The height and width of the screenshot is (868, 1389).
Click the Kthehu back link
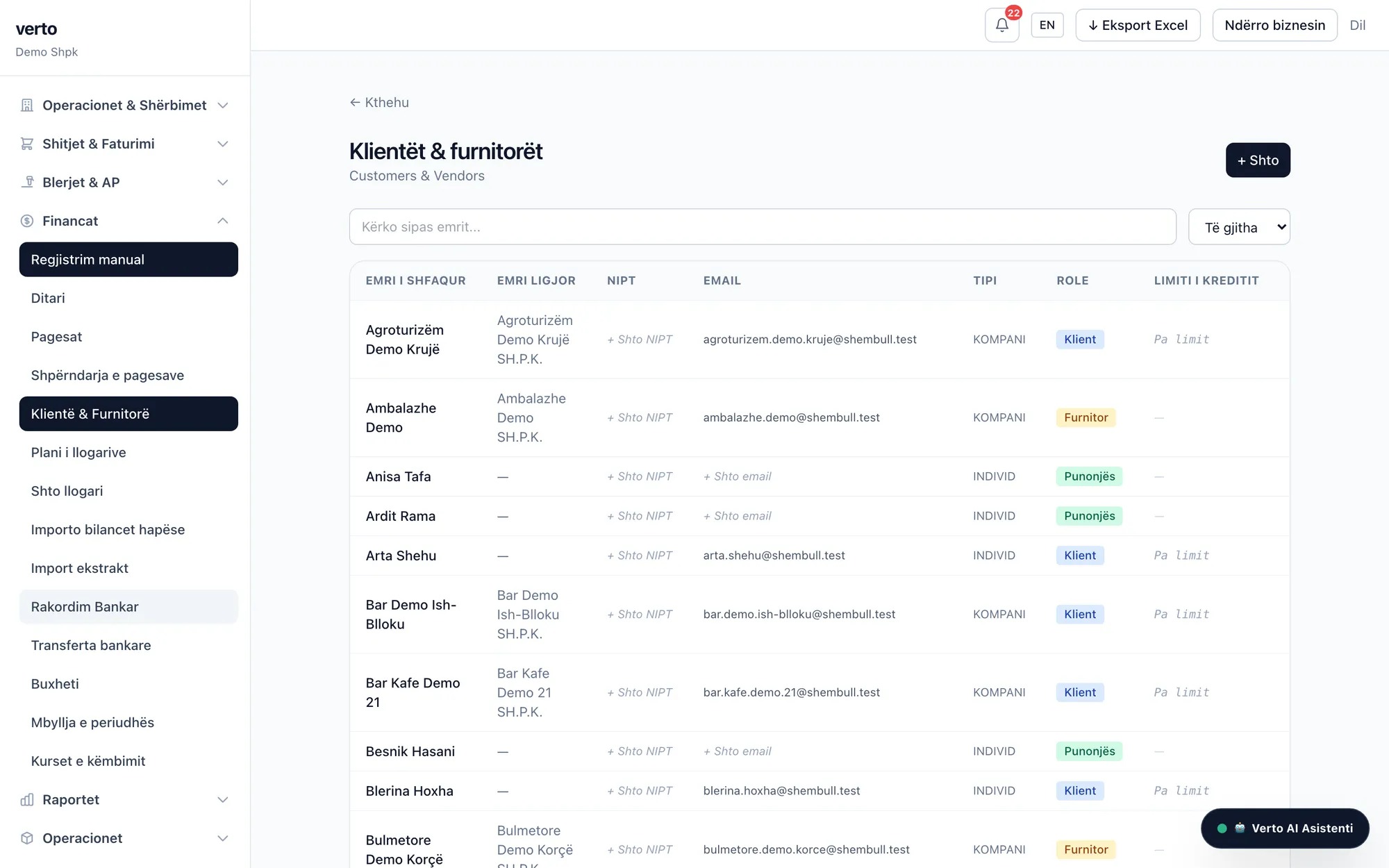click(x=379, y=103)
